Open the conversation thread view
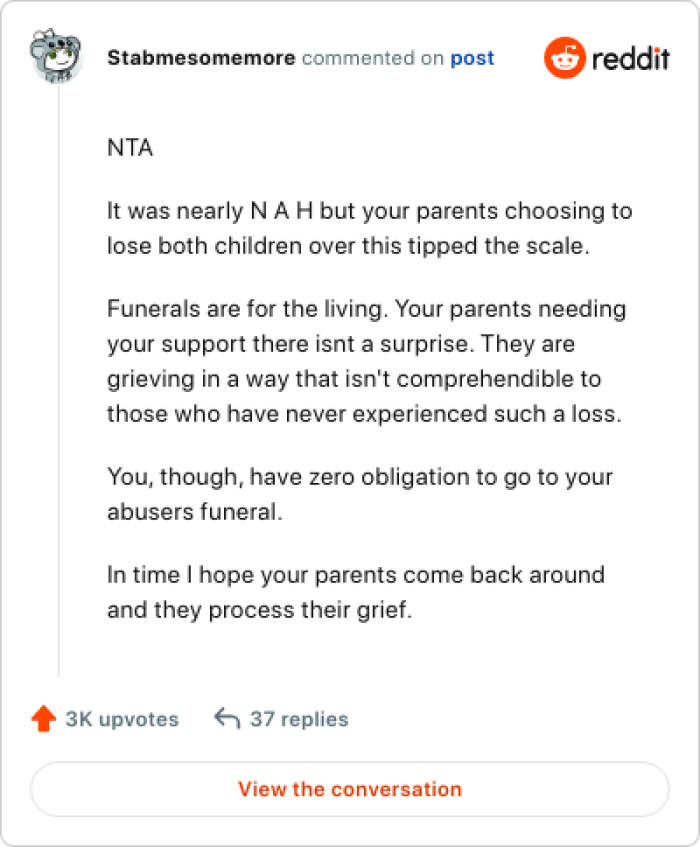This screenshot has width=700, height=847. [350, 789]
